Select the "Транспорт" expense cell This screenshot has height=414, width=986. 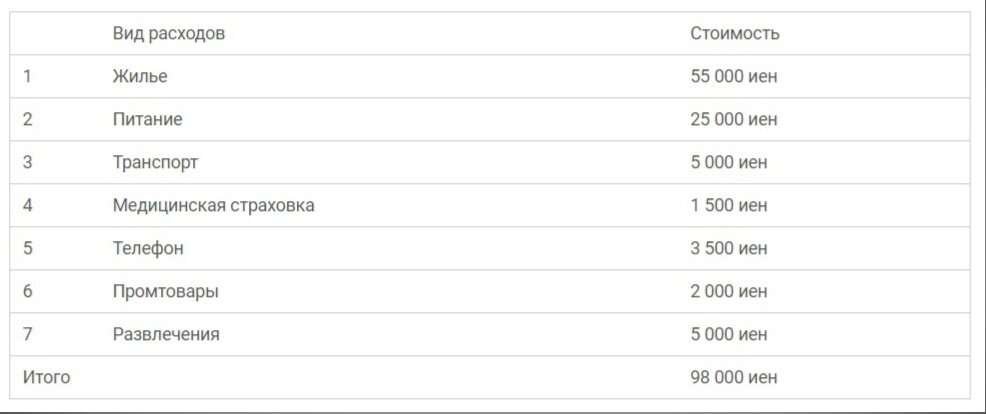click(x=155, y=162)
